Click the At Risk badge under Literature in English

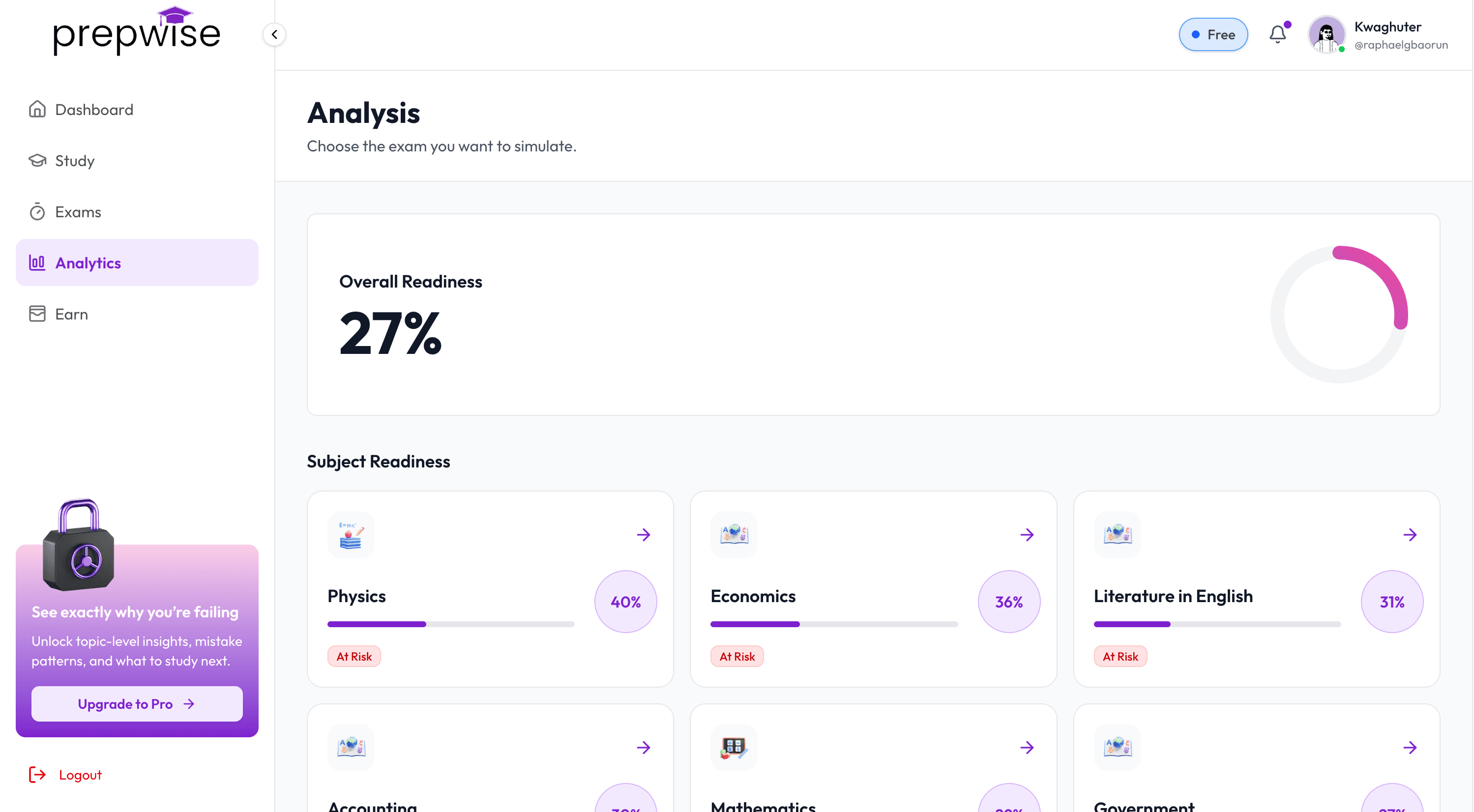[x=1120, y=656]
